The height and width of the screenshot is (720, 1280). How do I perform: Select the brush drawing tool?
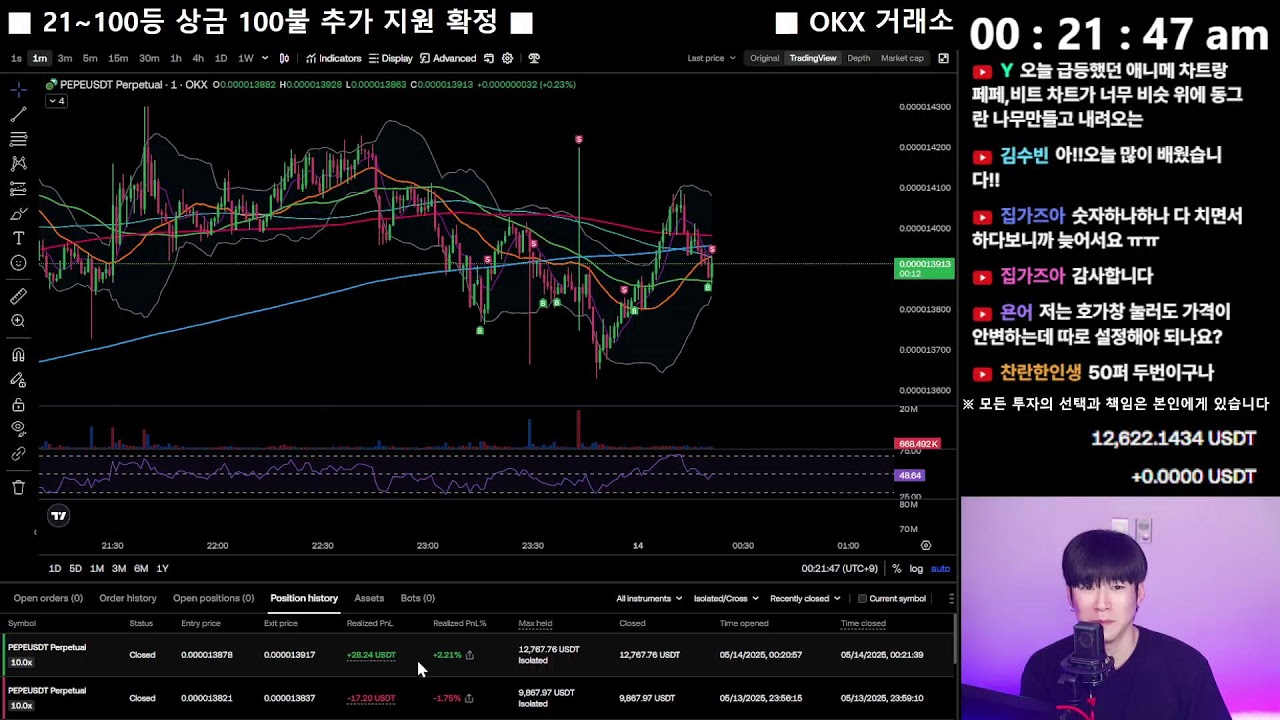(x=18, y=213)
